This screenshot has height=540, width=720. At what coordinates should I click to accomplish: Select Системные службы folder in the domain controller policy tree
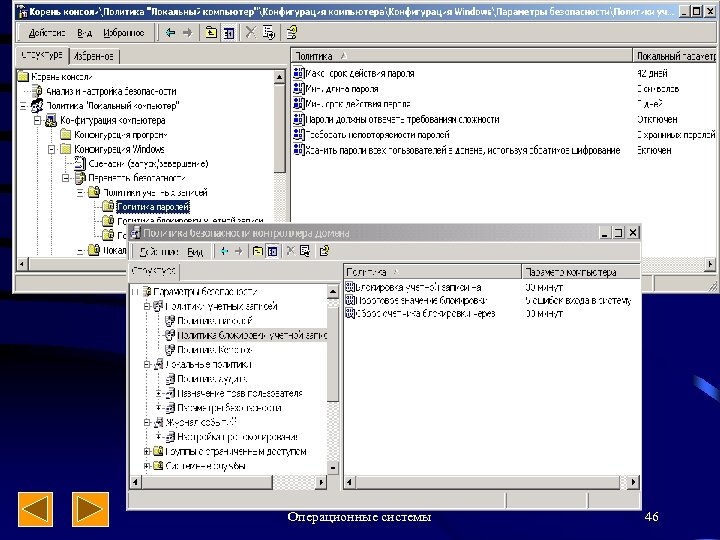pos(205,466)
